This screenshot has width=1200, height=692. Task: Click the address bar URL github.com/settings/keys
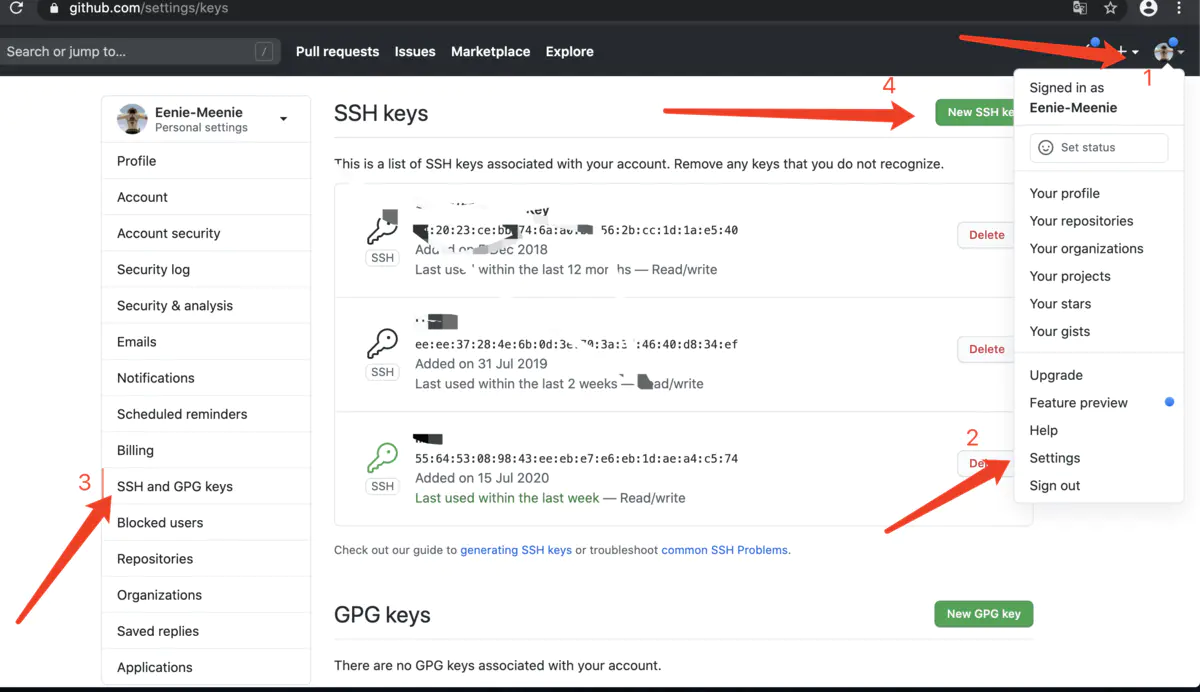coord(149,8)
